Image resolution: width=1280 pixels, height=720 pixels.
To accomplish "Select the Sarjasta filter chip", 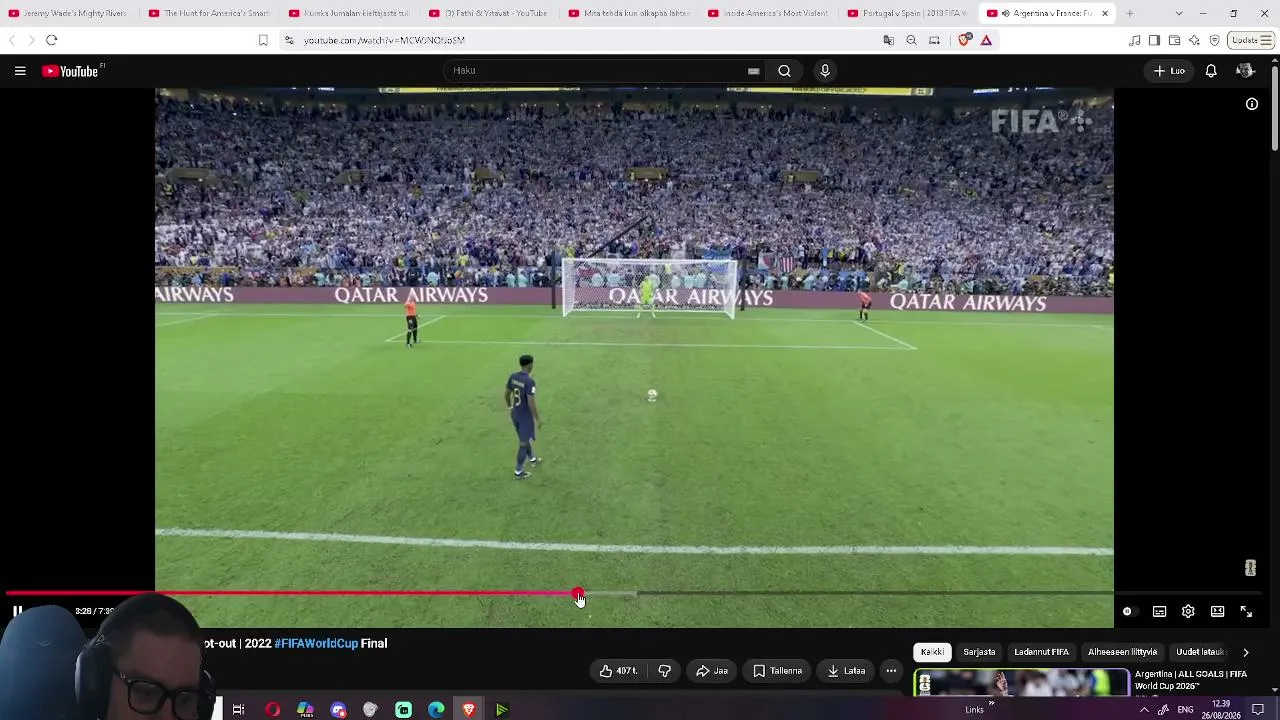I will point(979,652).
